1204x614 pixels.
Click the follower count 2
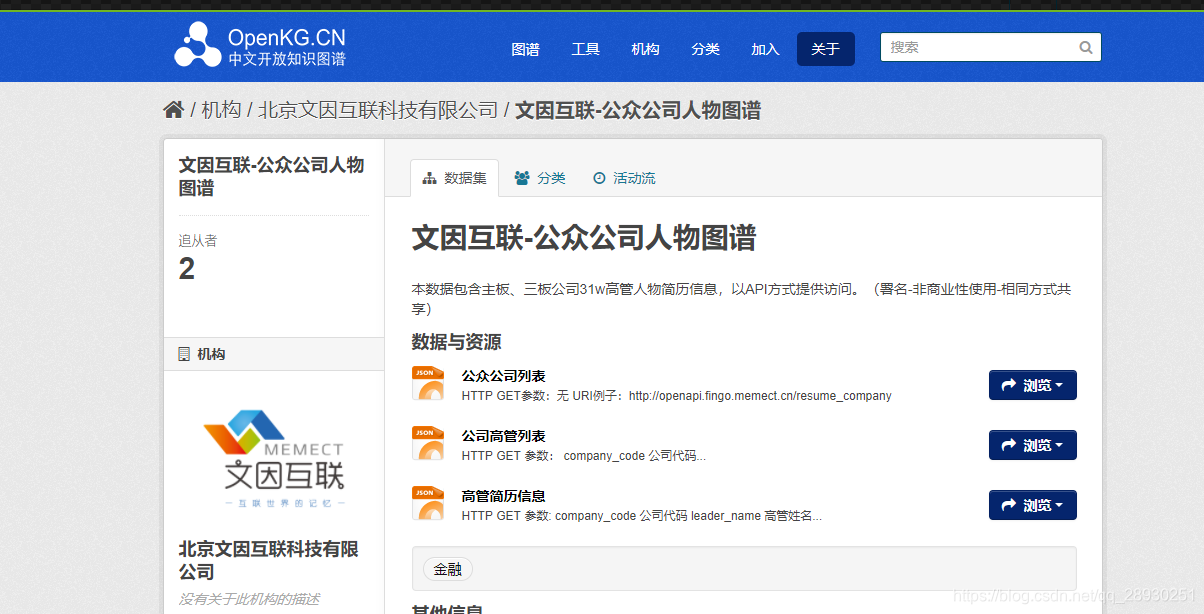[x=187, y=268]
